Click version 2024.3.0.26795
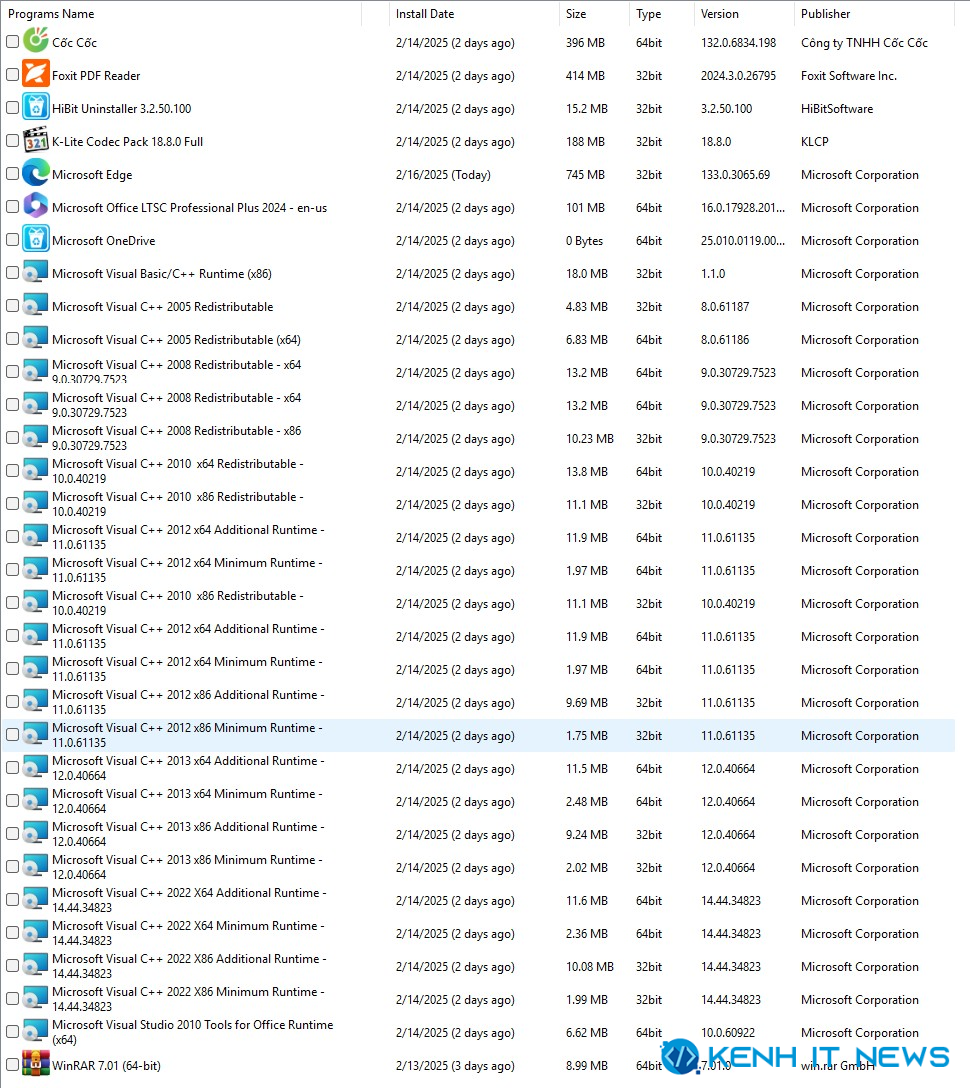Image resolution: width=970 pixels, height=1088 pixels. coord(738,76)
